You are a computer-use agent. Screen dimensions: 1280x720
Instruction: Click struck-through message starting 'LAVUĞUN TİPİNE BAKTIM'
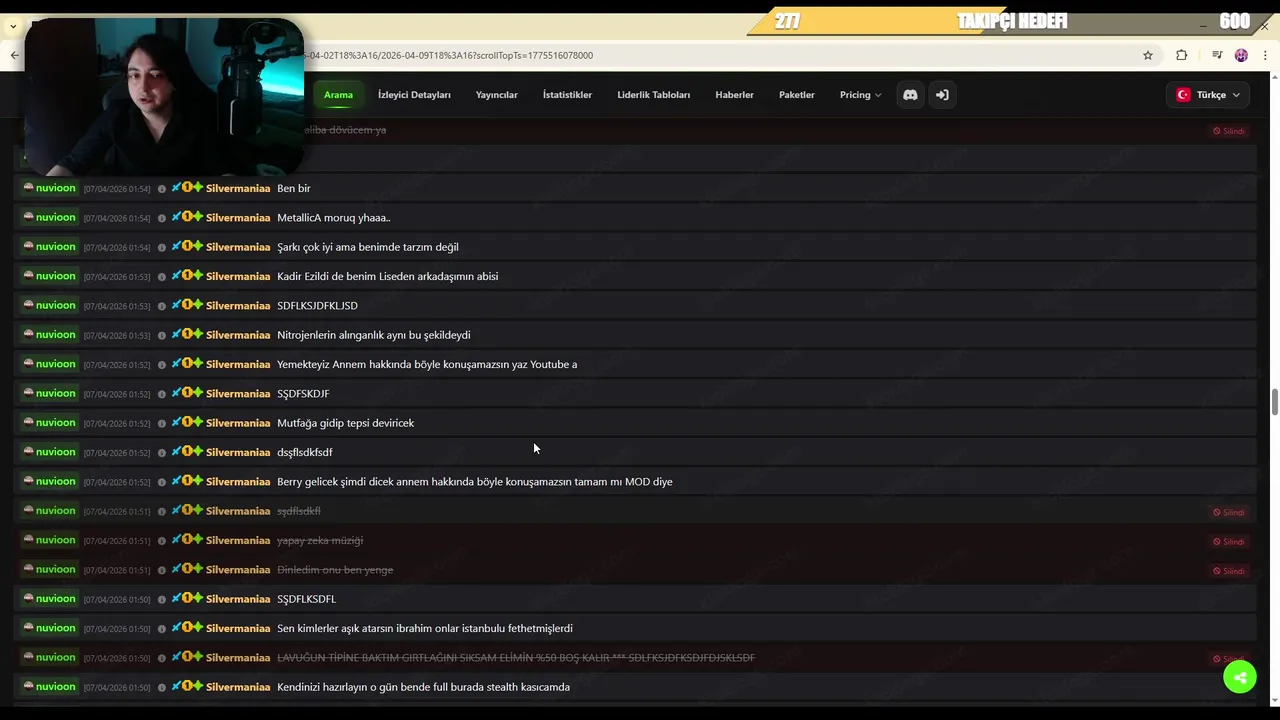pos(516,658)
